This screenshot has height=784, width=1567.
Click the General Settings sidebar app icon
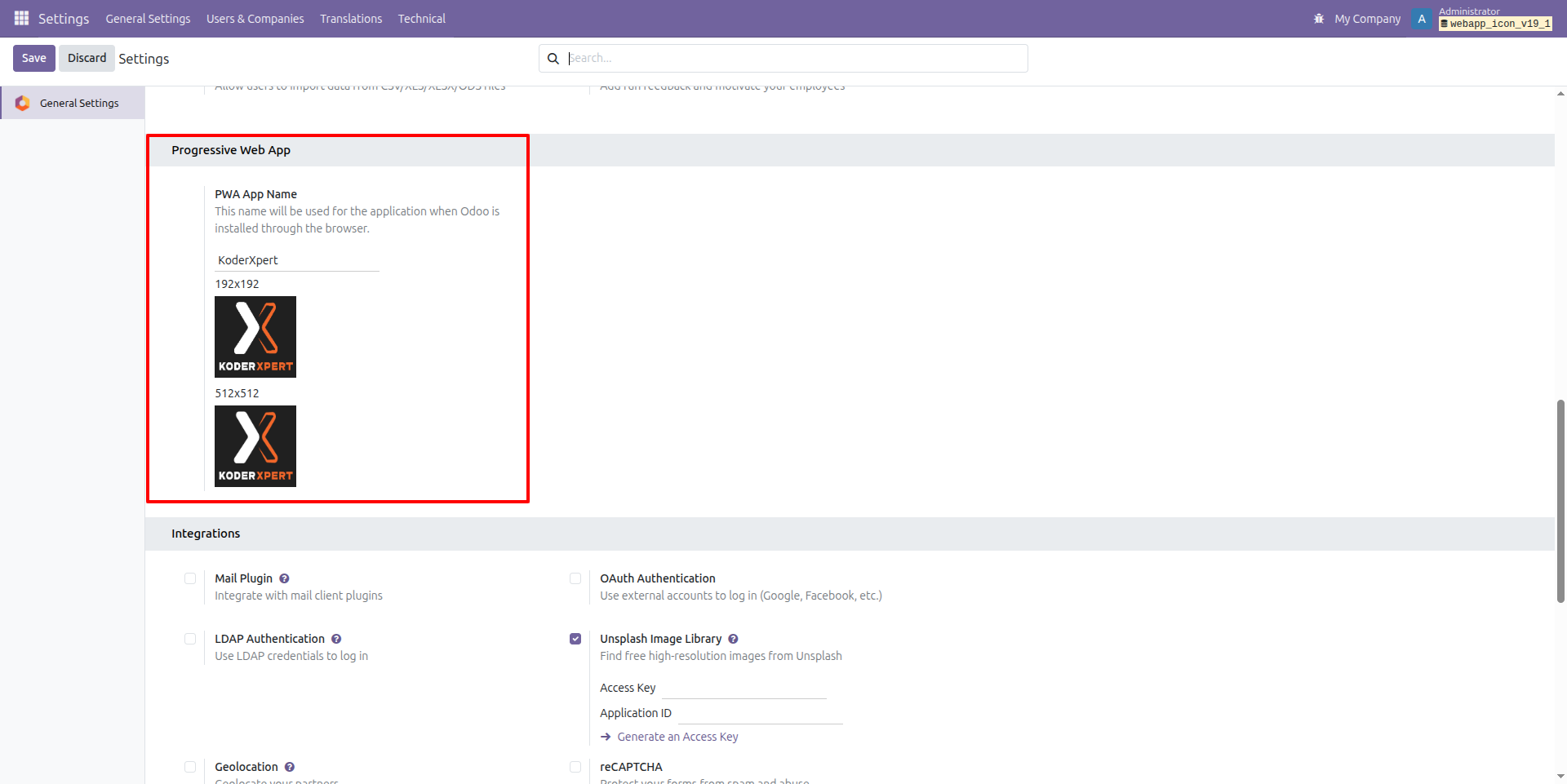click(x=23, y=103)
